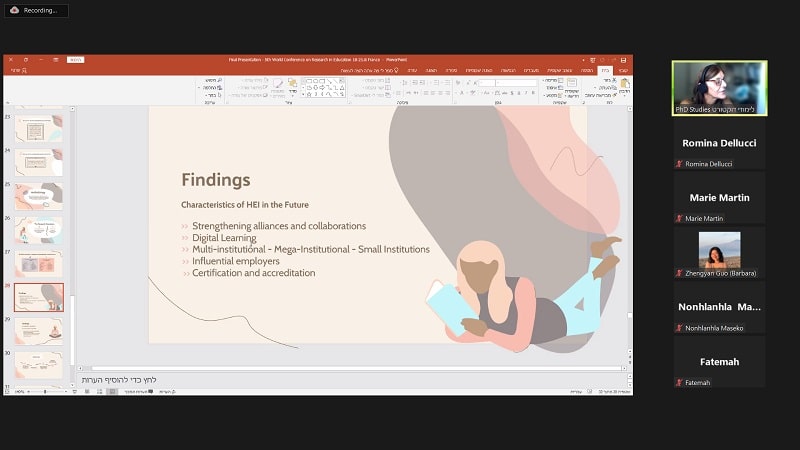Click the Findings slide title text

tap(215, 180)
